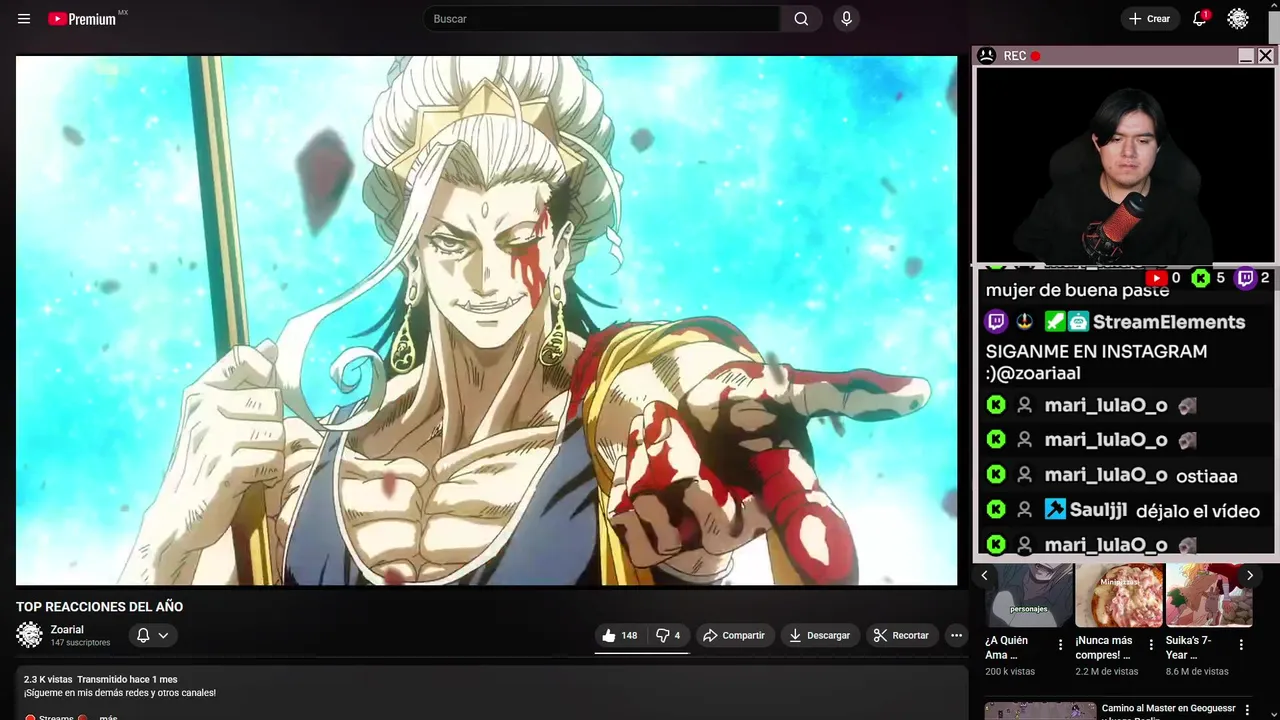Close the REC overlay window
Viewport: 1280px width, 720px height.
(1265, 56)
